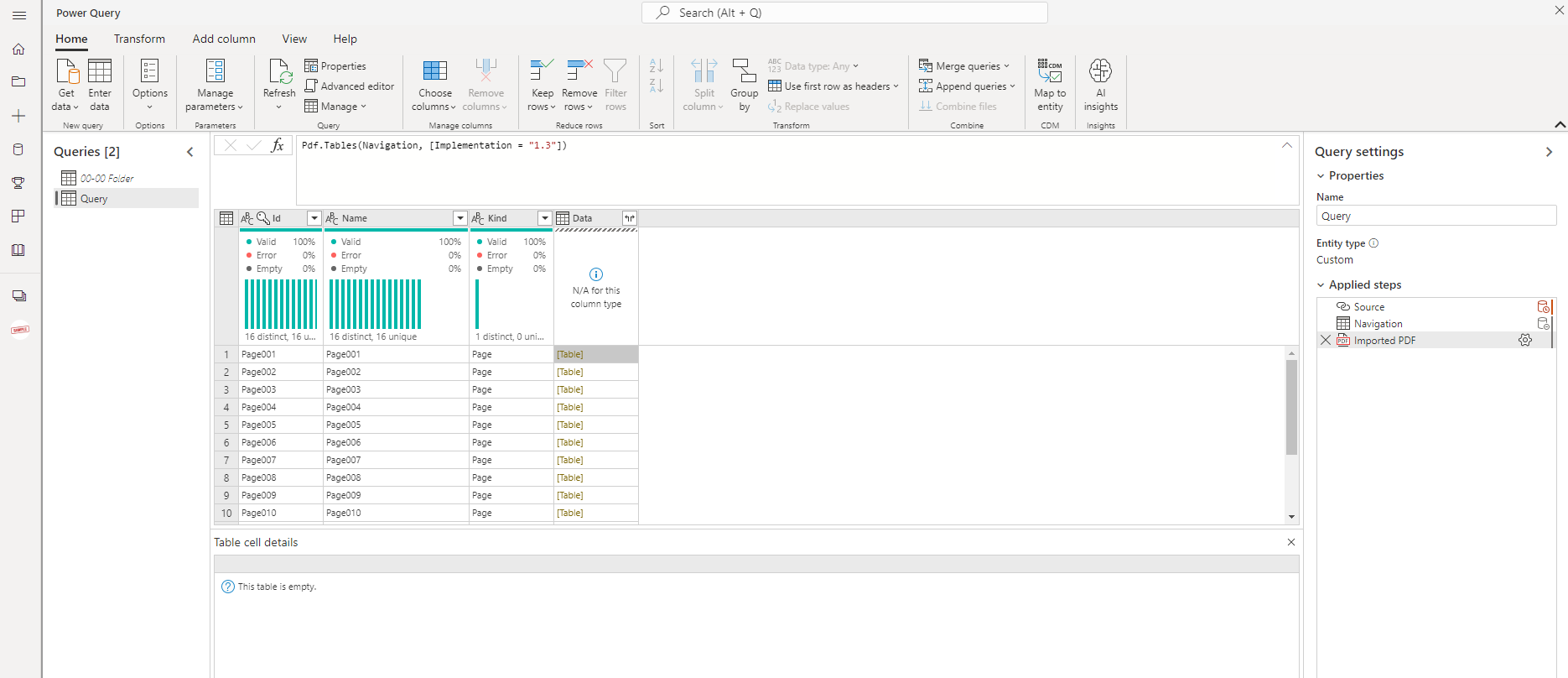
Task: Collapse the Applied steps section
Action: point(1321,285)
